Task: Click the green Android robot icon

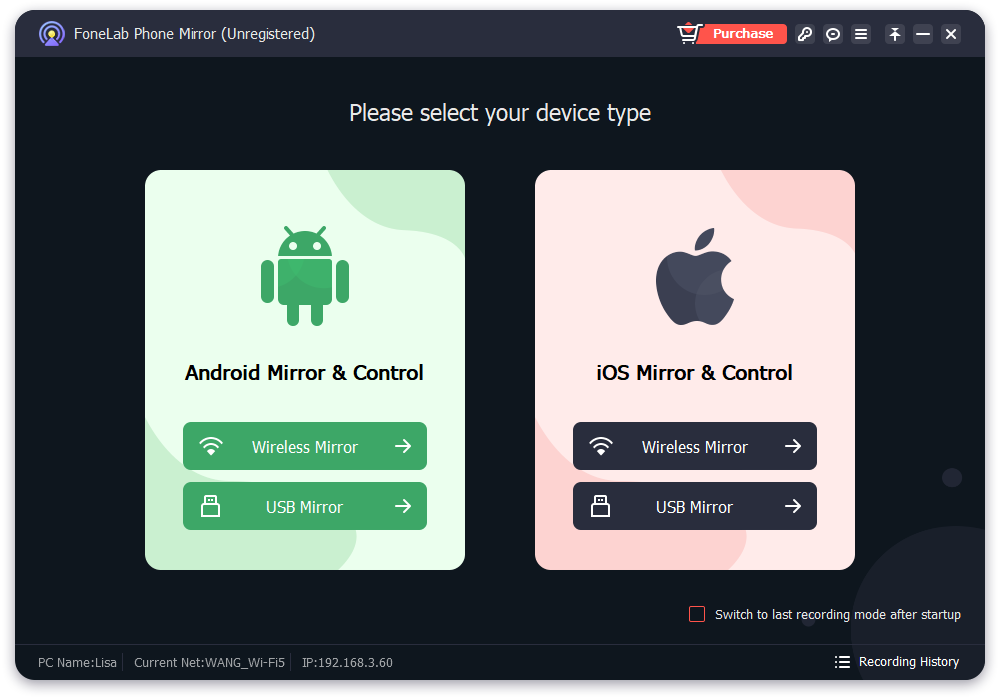Action: [x=305, y=276]
